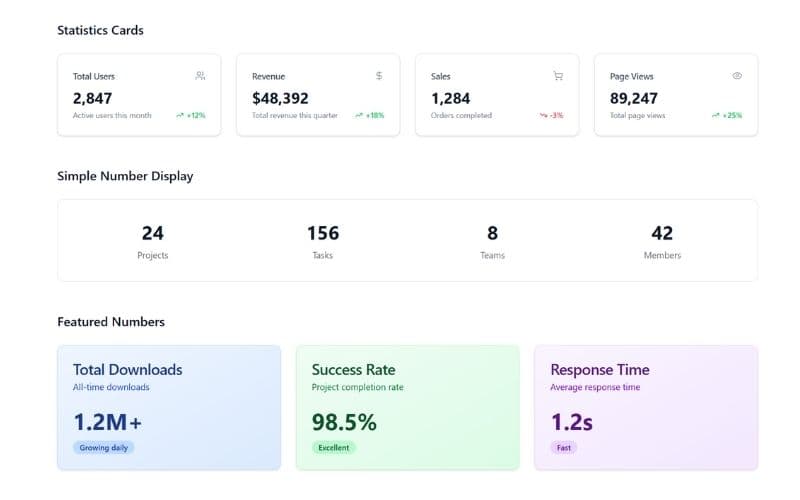Click the 42 Members number
800x500 pixels.
tap(662, 233)
